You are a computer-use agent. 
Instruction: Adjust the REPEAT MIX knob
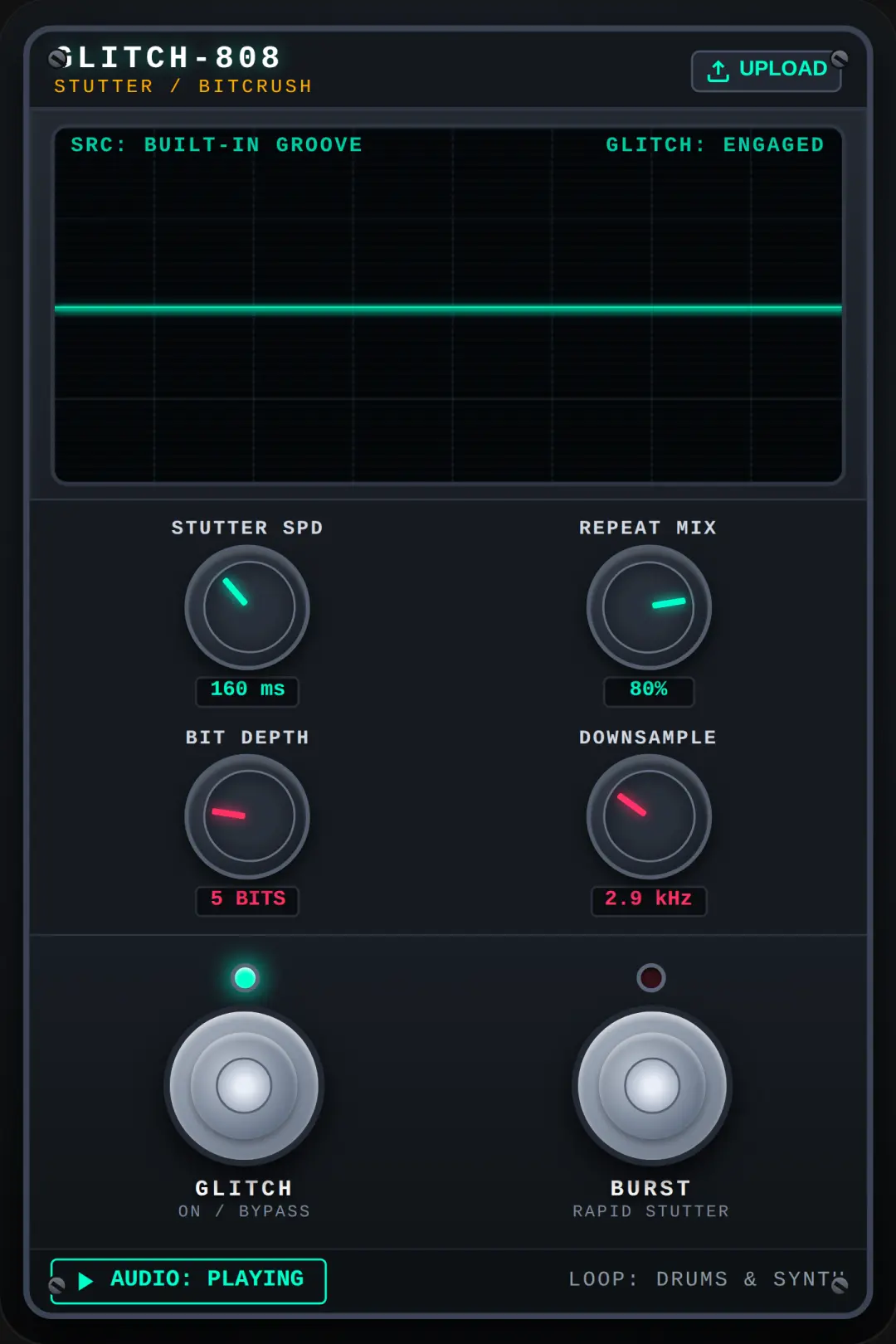coord(649,607)
